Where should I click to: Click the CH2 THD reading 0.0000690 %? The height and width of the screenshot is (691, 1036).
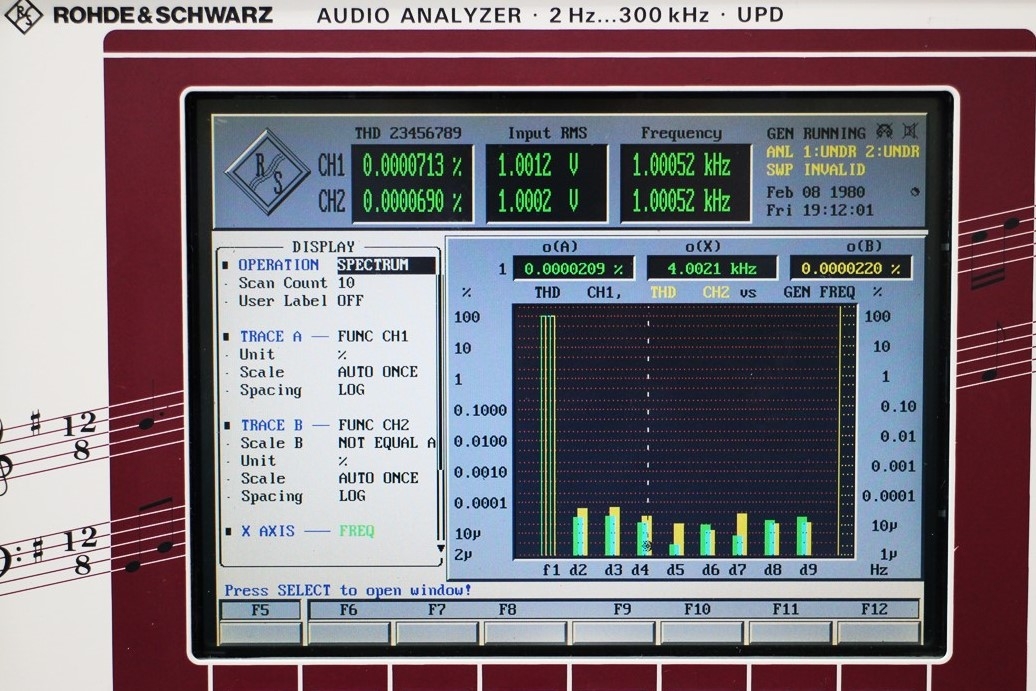click(412, 201)
